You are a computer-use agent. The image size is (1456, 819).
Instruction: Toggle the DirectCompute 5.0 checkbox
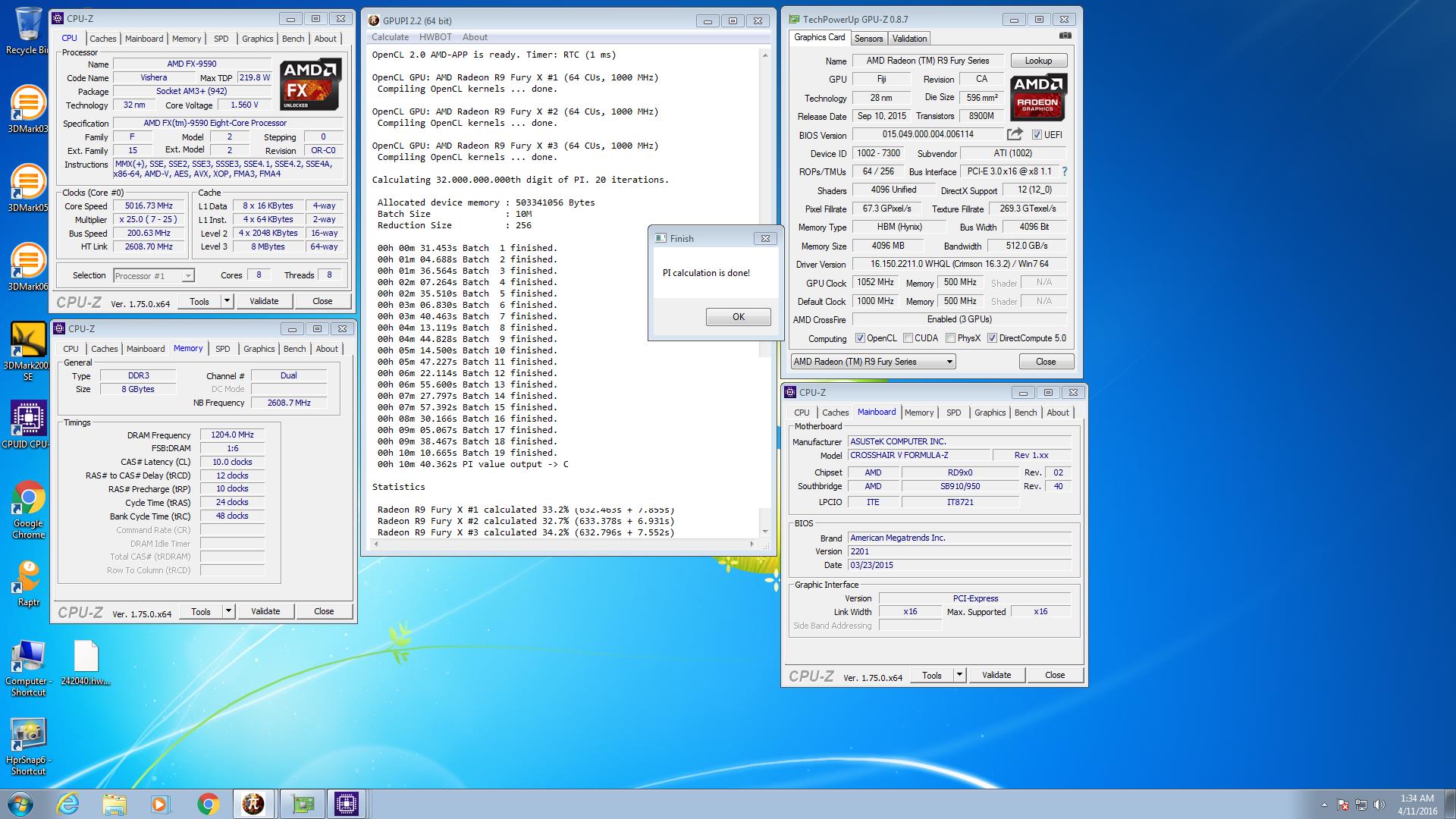point(992,338)
